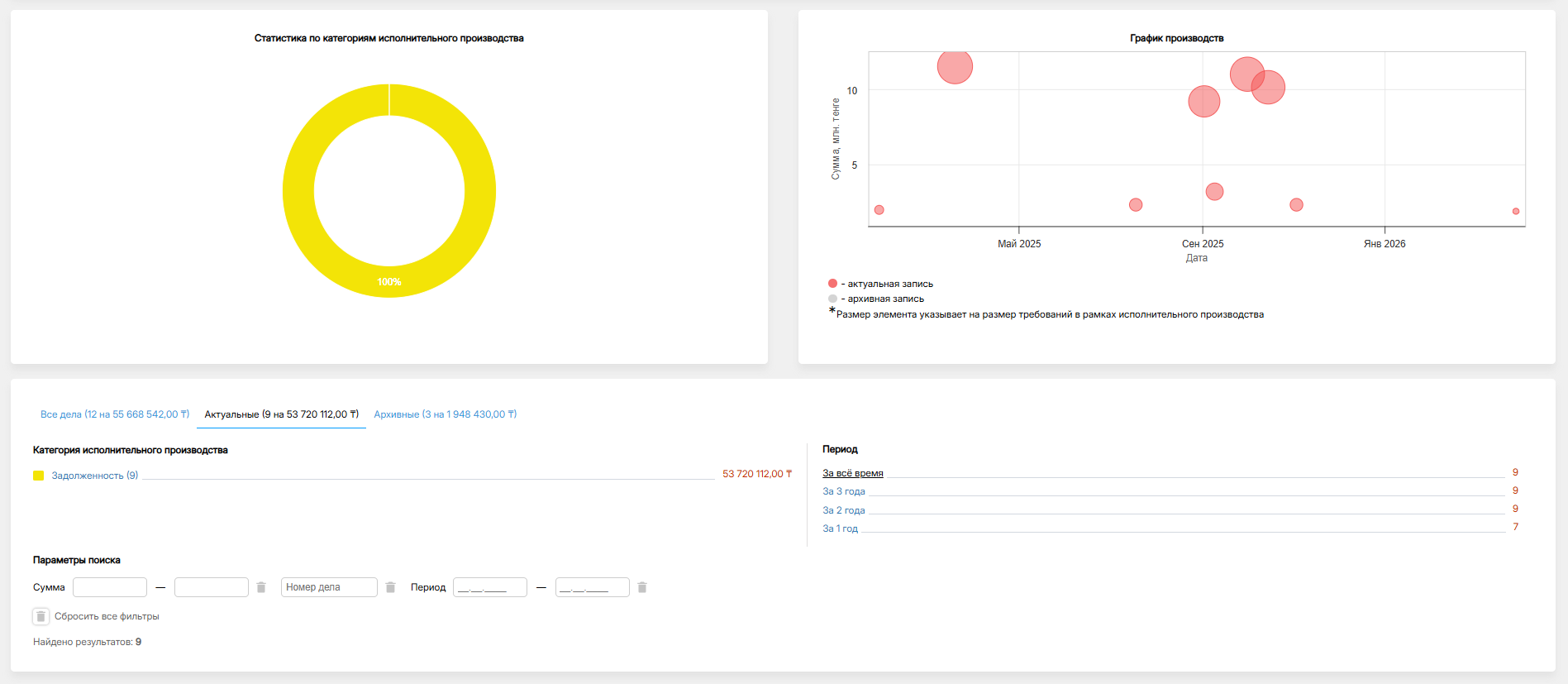
Task: Focus the Номер дела input field
Action: [329, 587]
